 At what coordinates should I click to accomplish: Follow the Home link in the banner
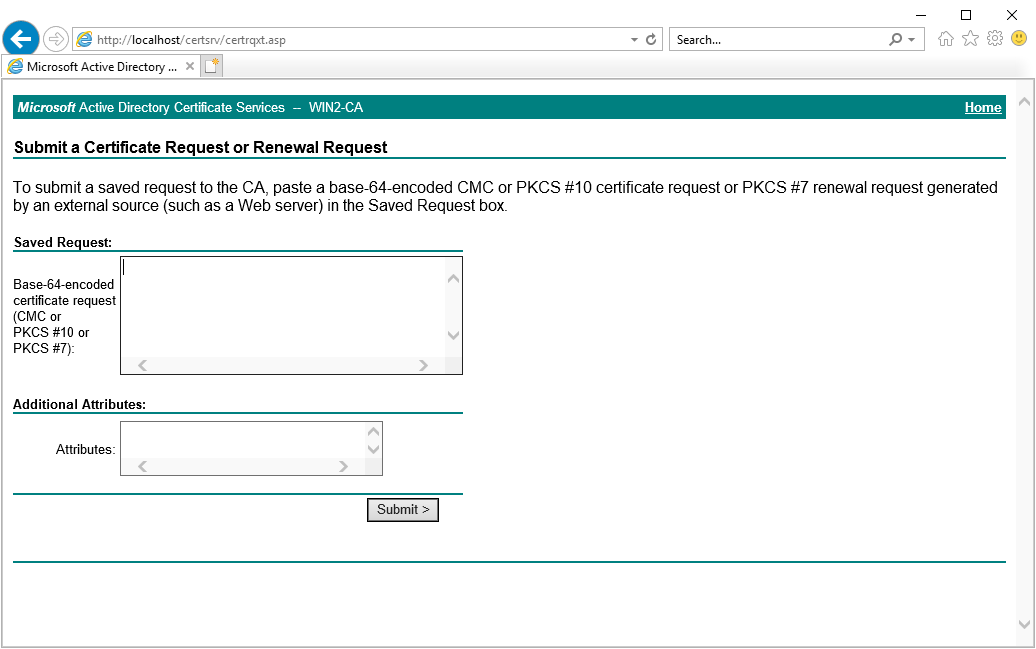pyautogui.click(x=982, y=108)
